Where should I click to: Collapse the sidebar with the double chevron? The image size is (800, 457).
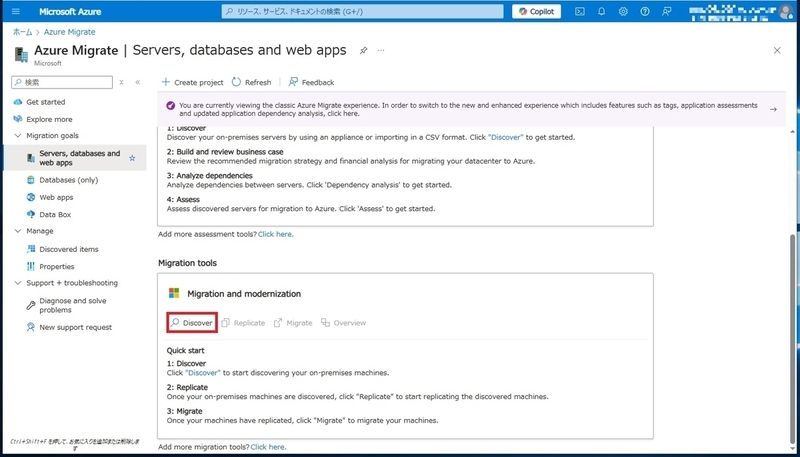138,82
